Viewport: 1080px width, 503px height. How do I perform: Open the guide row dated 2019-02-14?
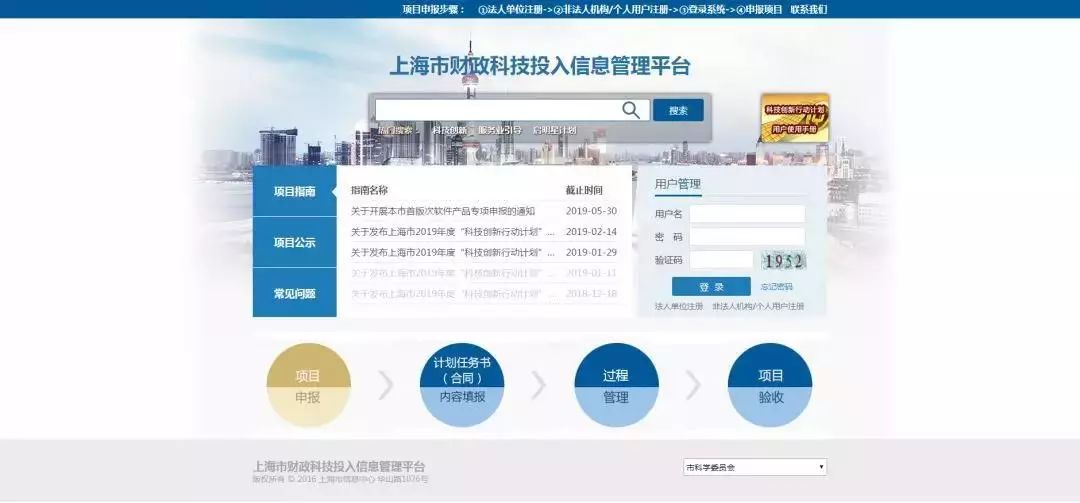pyautogui.click(x=484, y=232)
